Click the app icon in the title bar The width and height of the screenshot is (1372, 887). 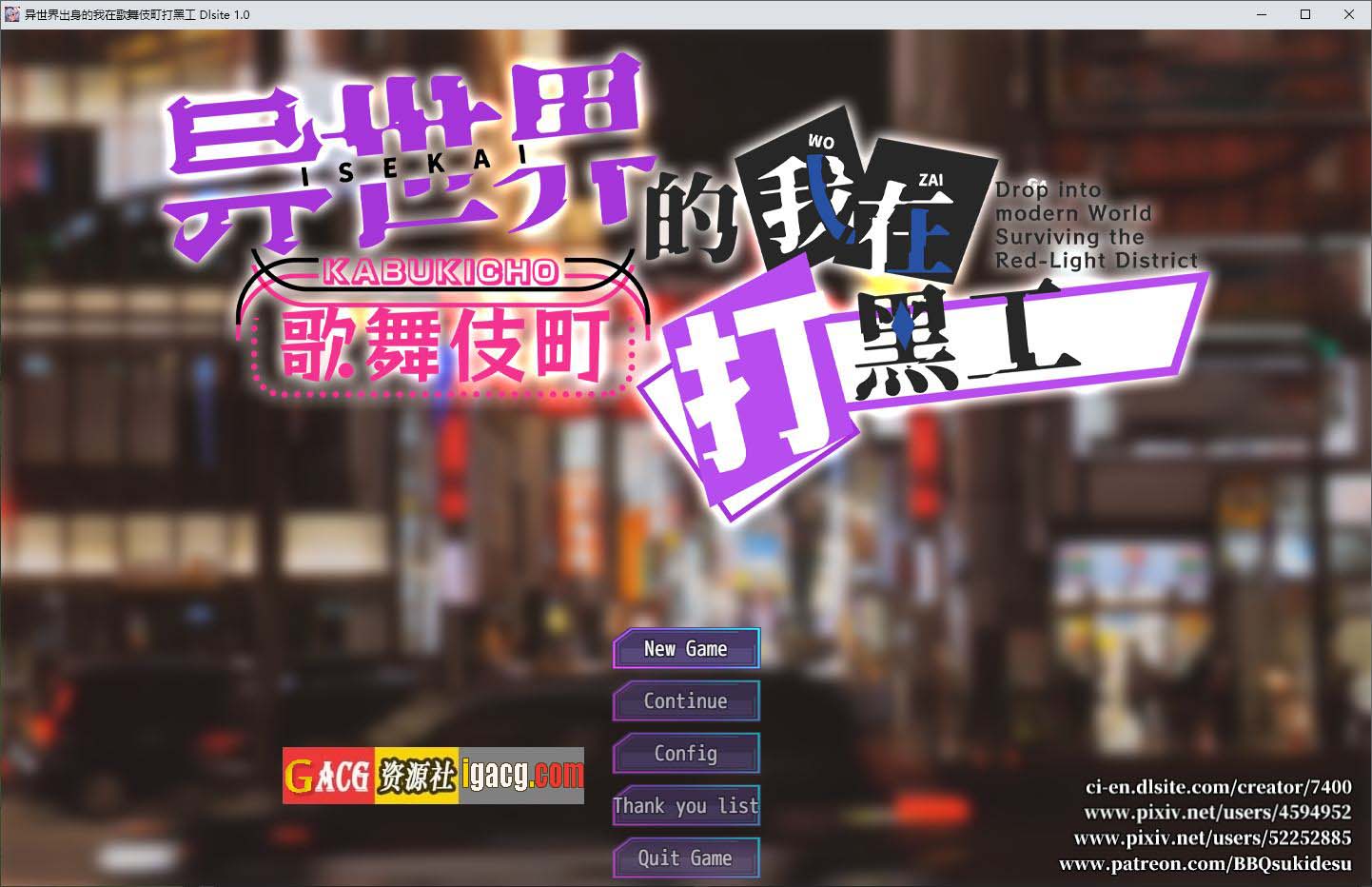tap(11, 14)
